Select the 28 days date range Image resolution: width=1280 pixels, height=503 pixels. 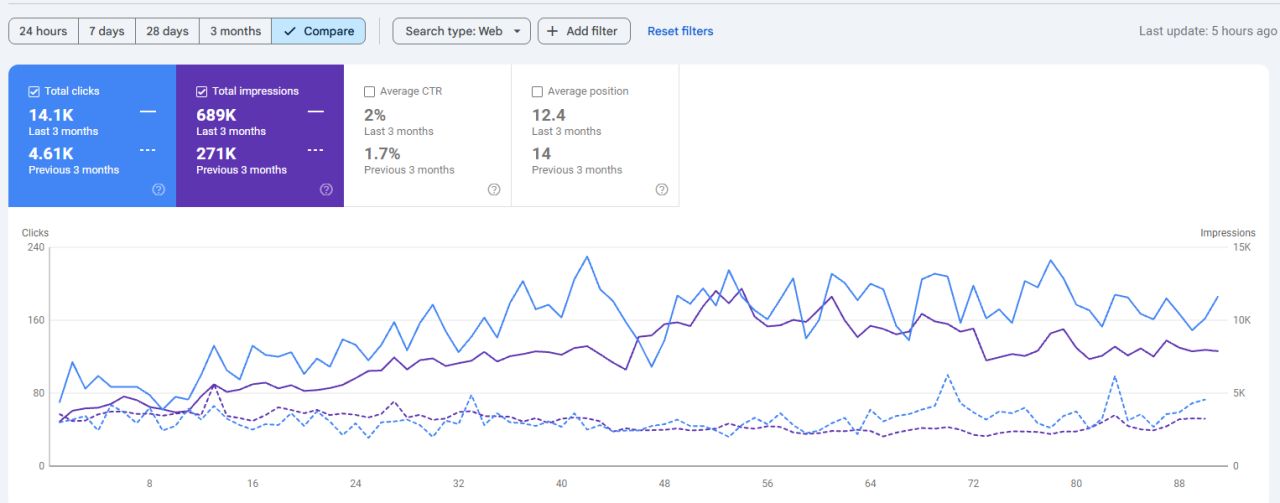pos(167,31)
